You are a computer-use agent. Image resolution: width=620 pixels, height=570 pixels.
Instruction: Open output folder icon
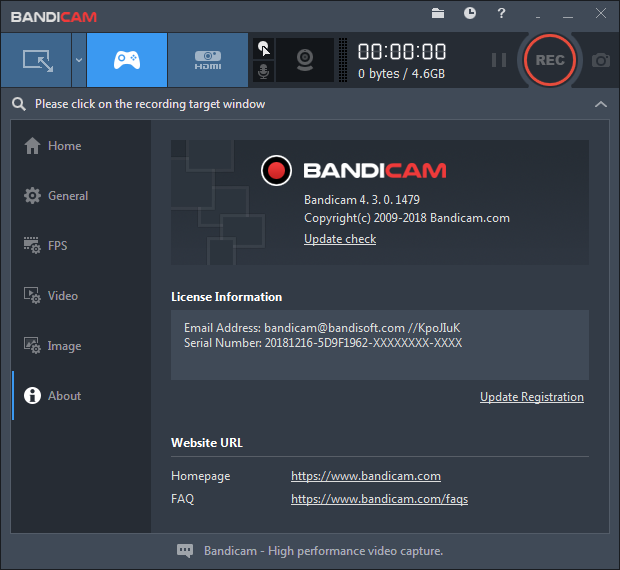click(438, 13)
